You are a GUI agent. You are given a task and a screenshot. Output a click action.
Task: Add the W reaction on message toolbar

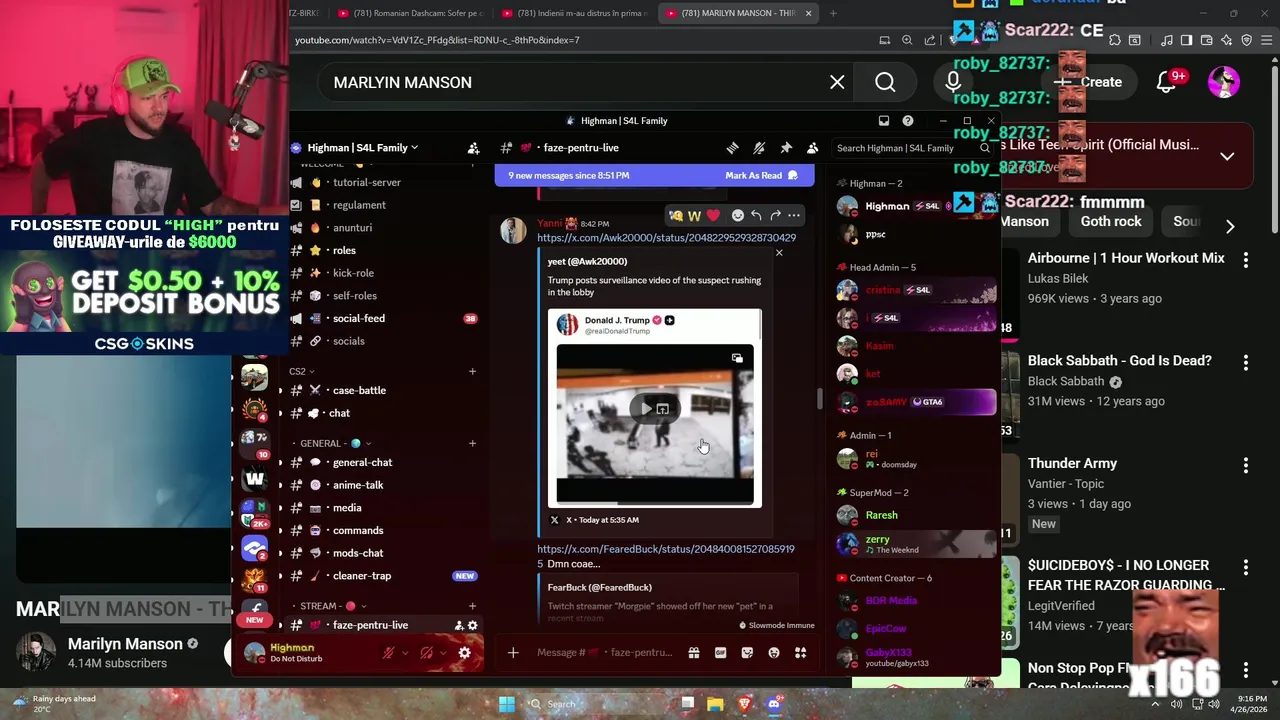694,215
